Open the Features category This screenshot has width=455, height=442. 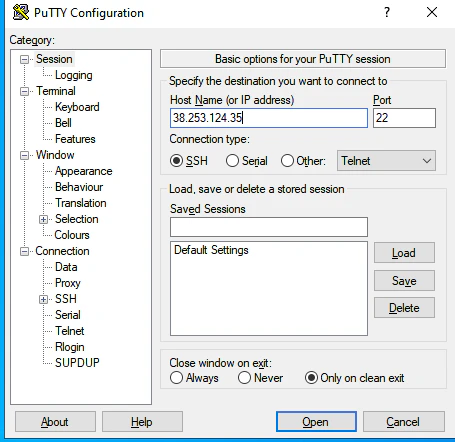tap(75, 139)
